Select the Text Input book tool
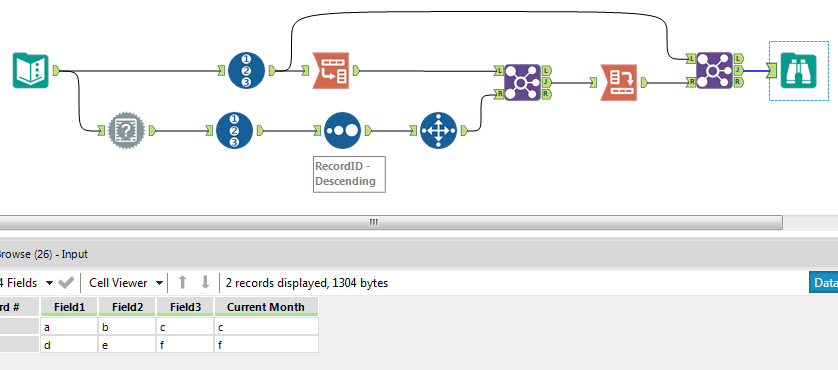Image resolution: width=838 pixels, height=370 pixels. coord(30,71)
